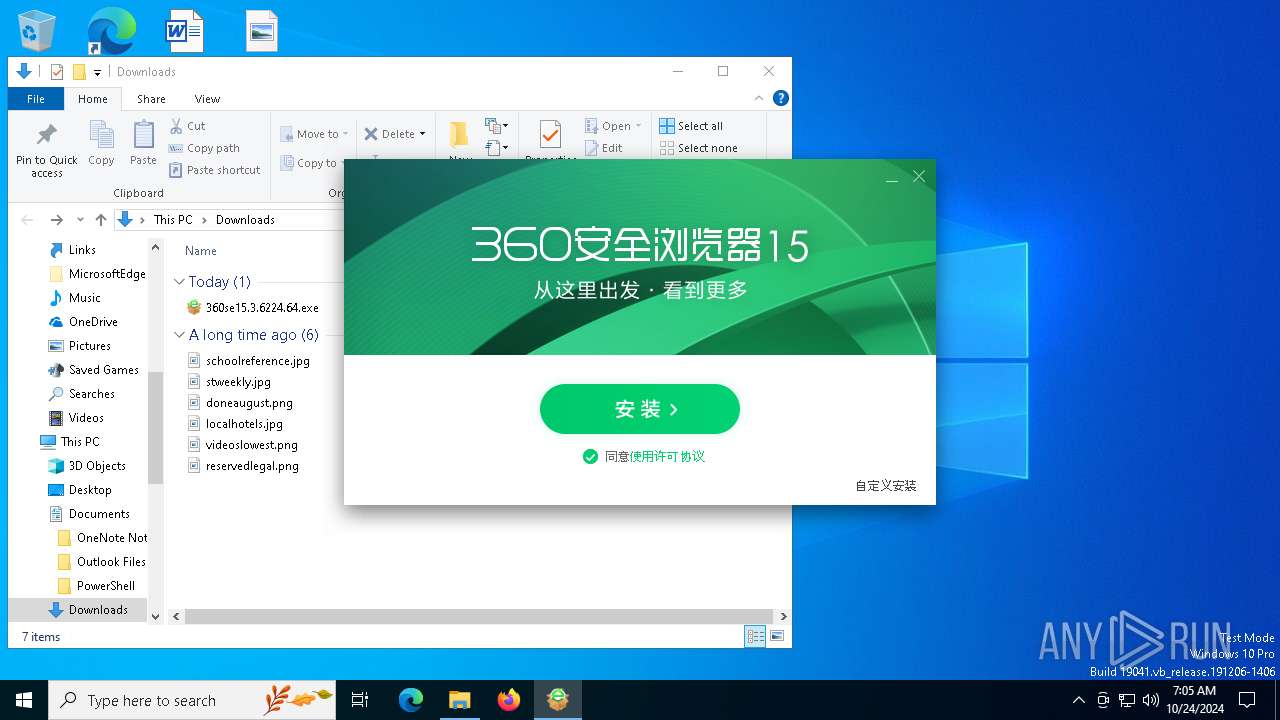
Task: Open the Copy to dropdown
Action: [311, 163]
